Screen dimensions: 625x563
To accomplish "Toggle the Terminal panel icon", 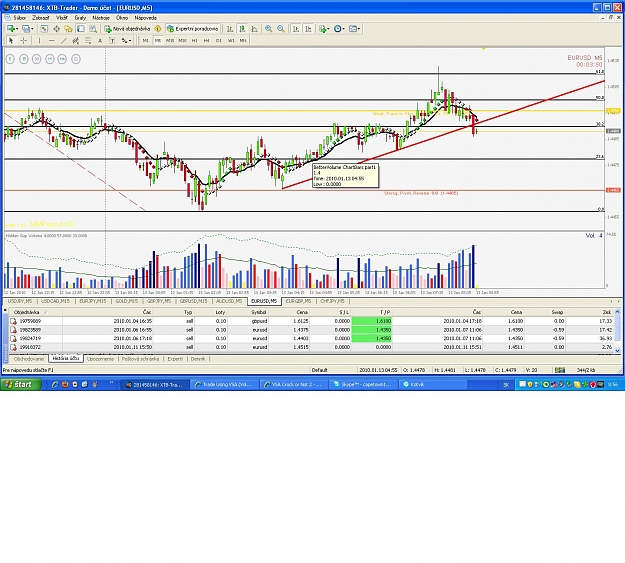I will click(81, 29).
